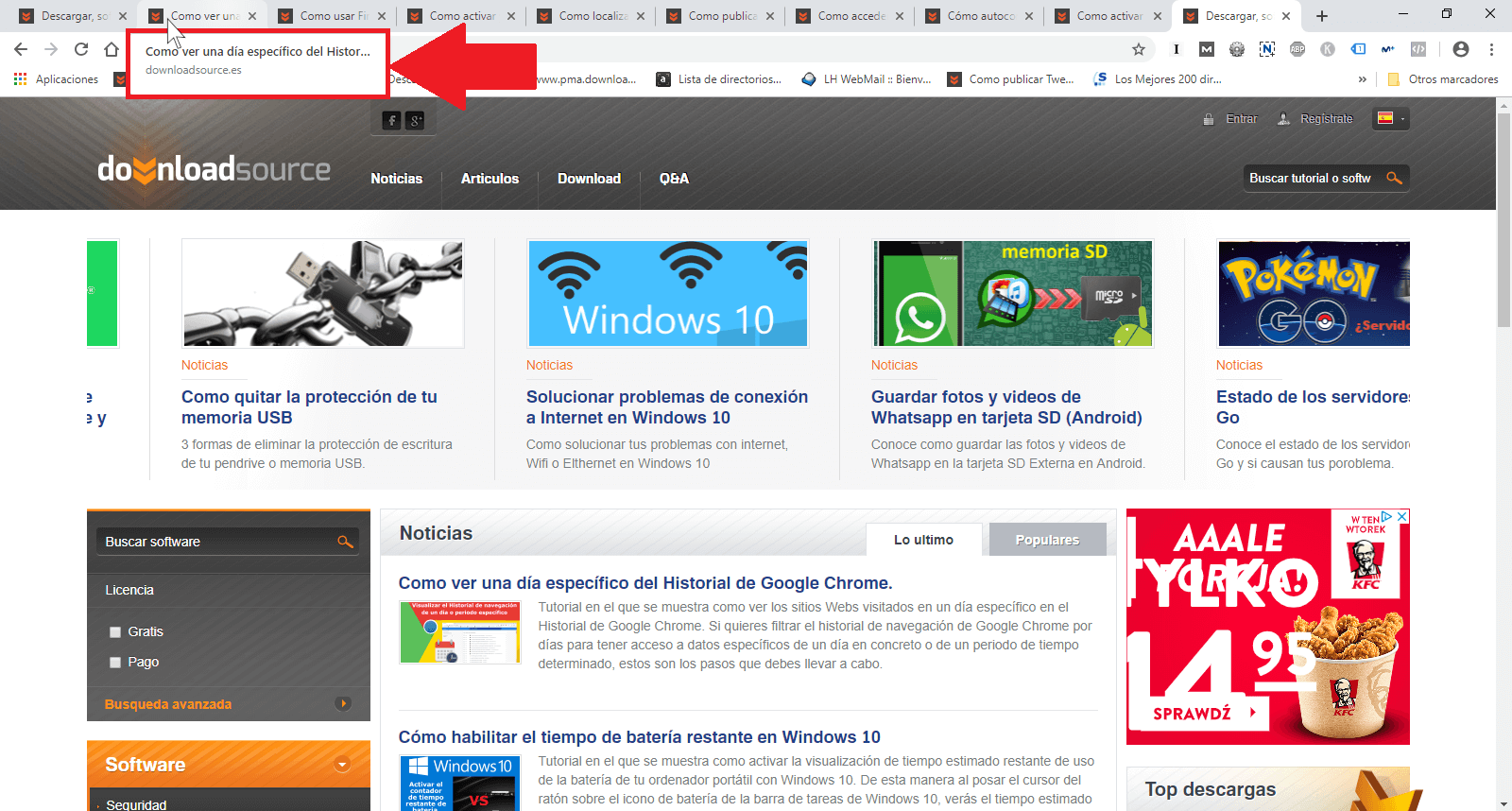
Task: Open 'Como publicar Twe' bookmark
Action: 1011,79
